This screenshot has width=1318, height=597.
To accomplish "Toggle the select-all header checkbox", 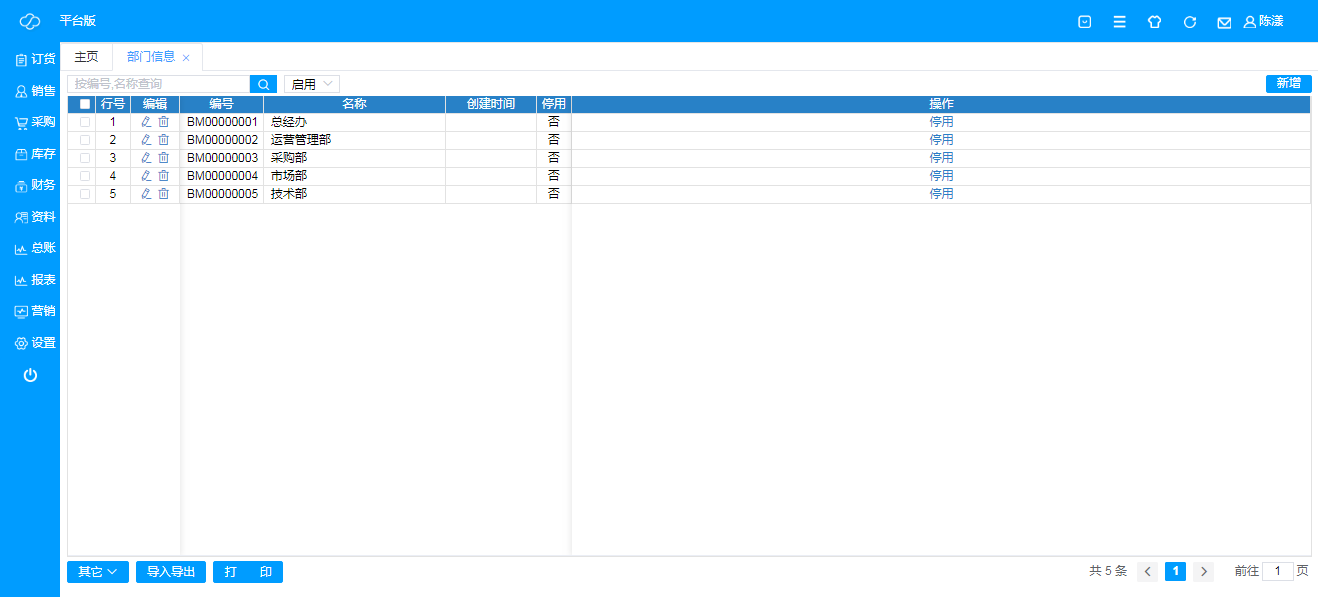I will coord(85,104).
